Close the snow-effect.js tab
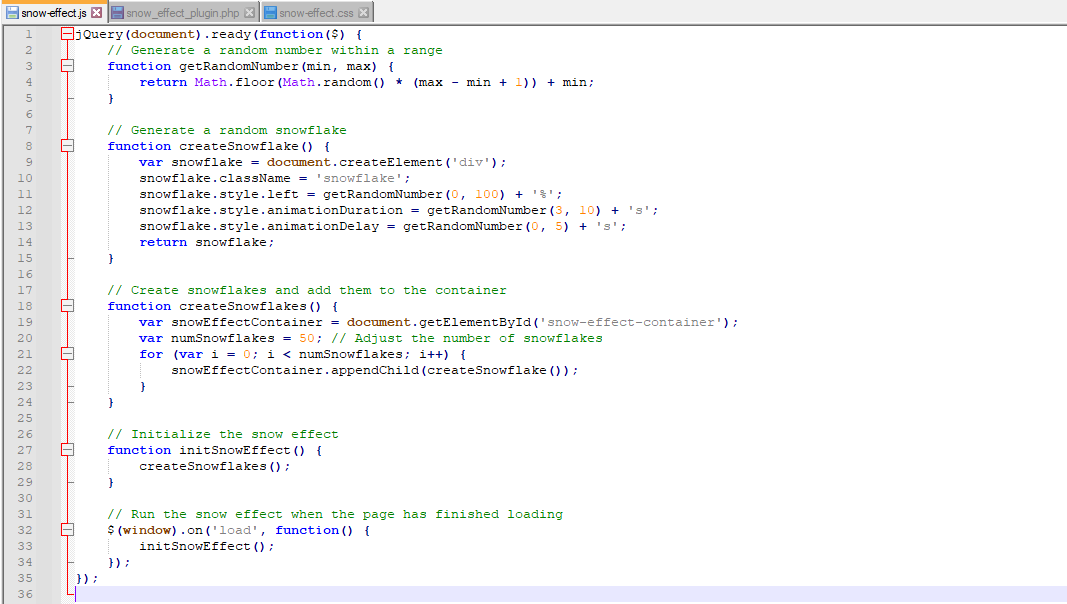 pyautogui.click(x=97, y=13)
